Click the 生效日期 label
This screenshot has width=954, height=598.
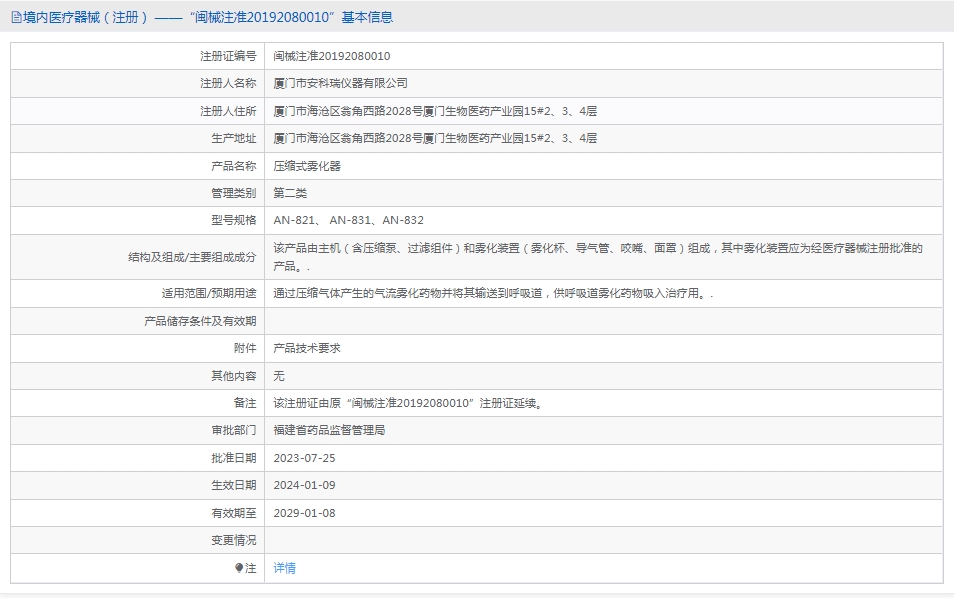pyautogui.click(x=234, y=485)
